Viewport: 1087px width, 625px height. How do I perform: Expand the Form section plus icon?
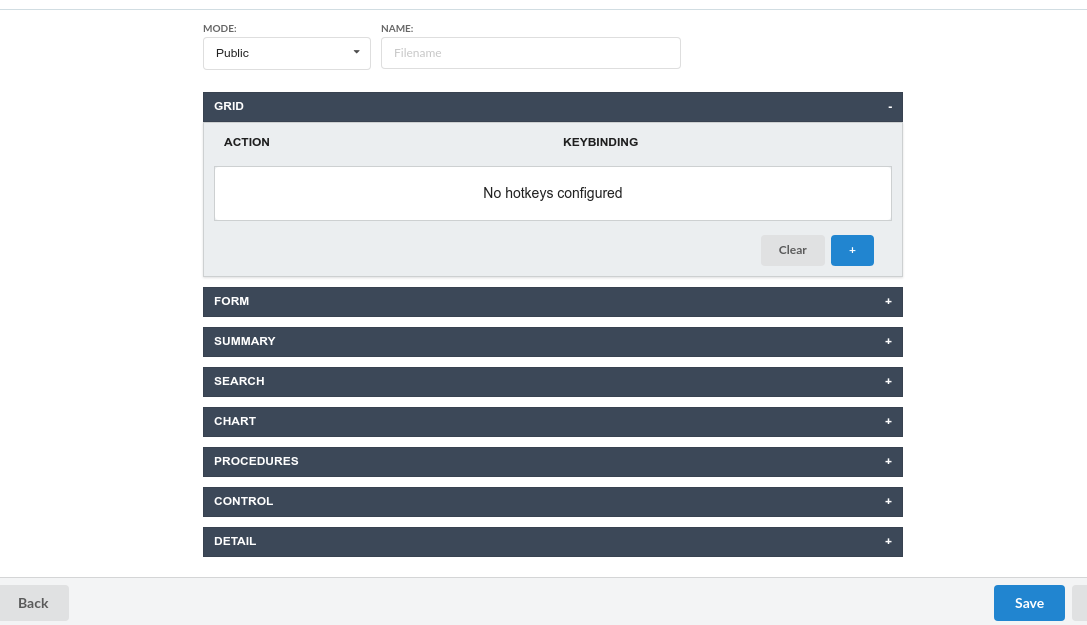point(888,302)
